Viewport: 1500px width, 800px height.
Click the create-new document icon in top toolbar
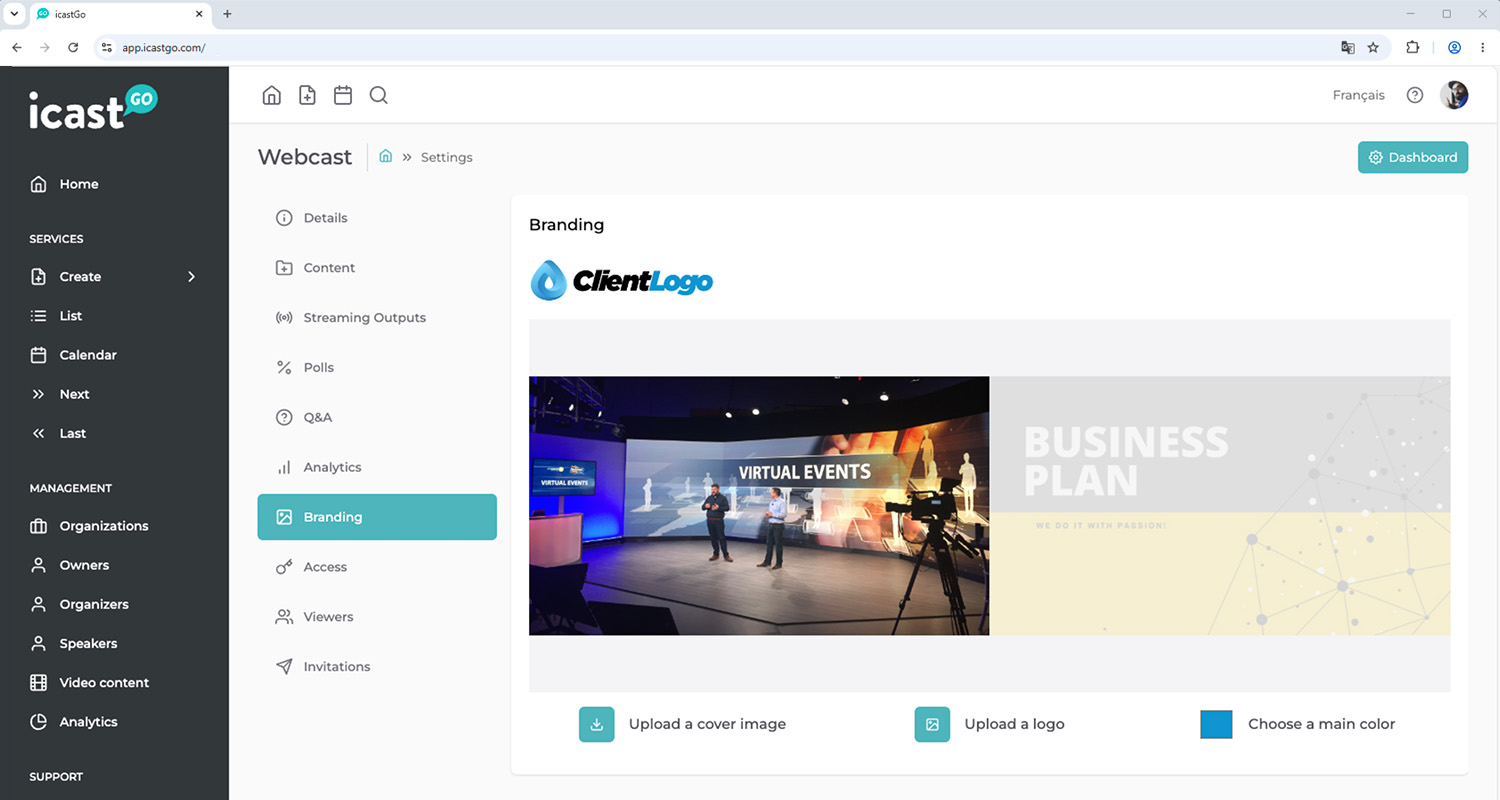(x=307, y=95)
